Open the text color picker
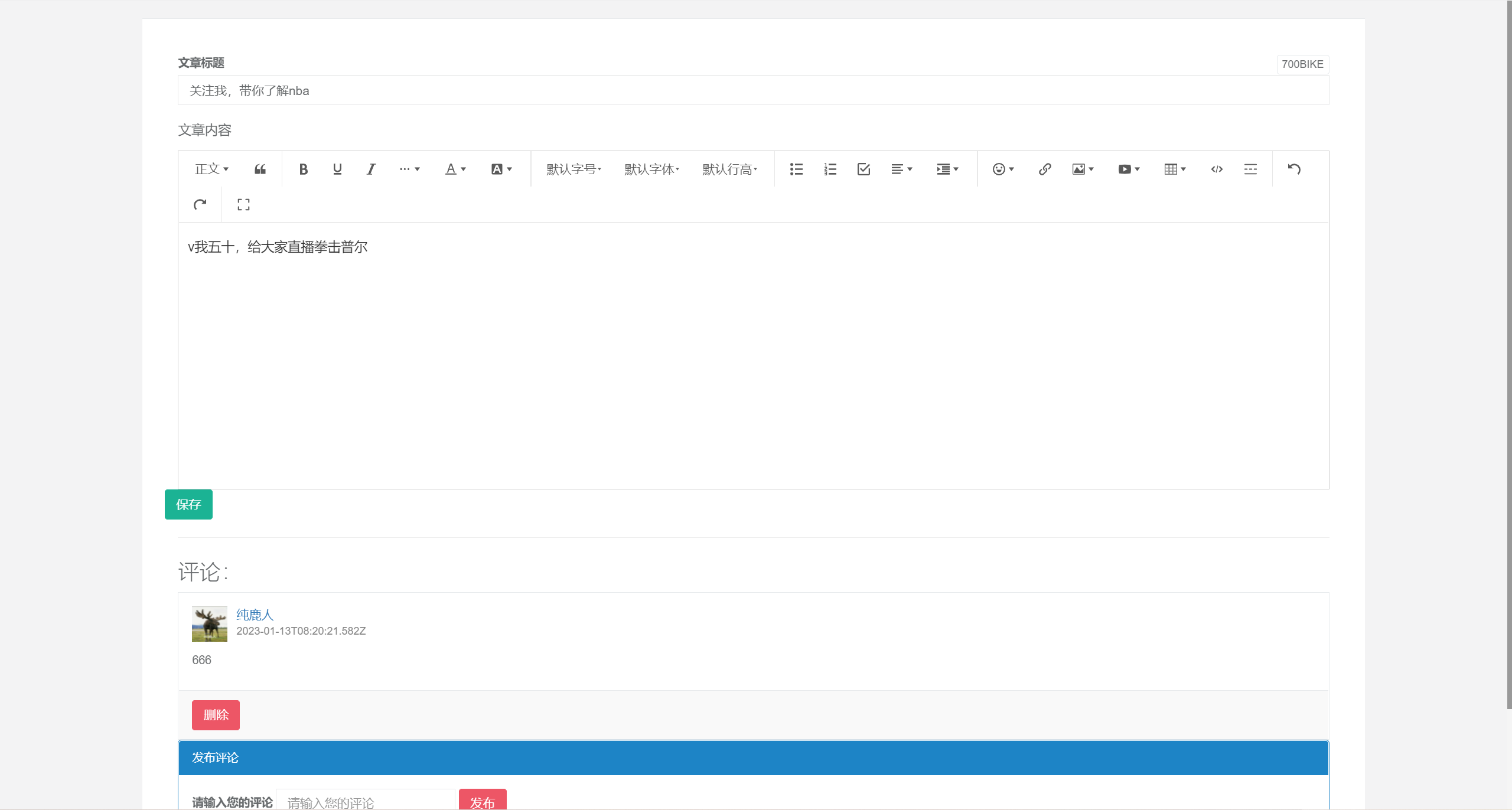The width and height of the screenshot is (1512, 810). coord(455,169)
